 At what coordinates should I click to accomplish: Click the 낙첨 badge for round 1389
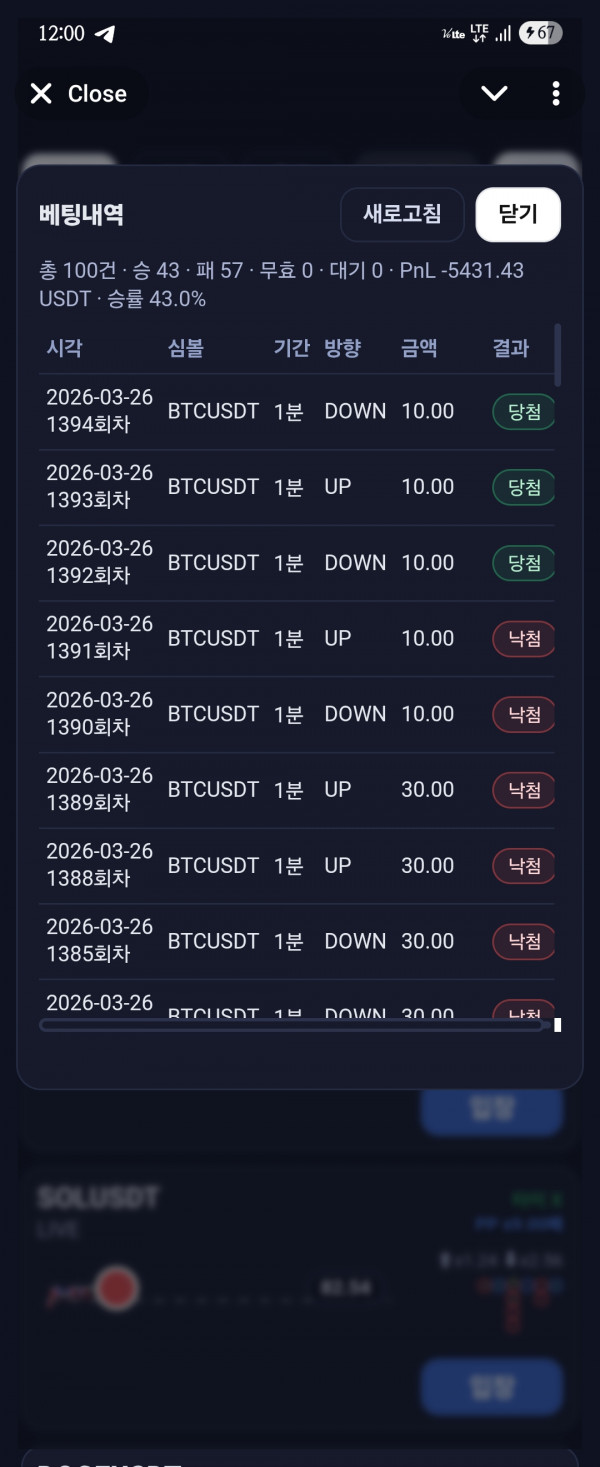tap(523, 790)
